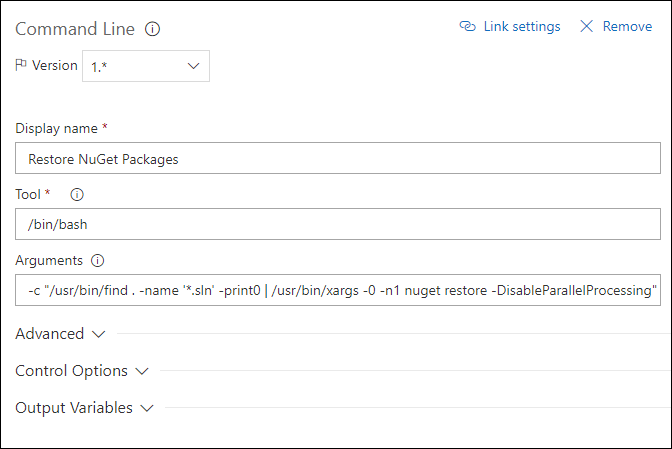The height and width of the screenshot is (449, 672).
Task: Click the chevron arrow in the Version dropdown
Action: coord(193,66)
